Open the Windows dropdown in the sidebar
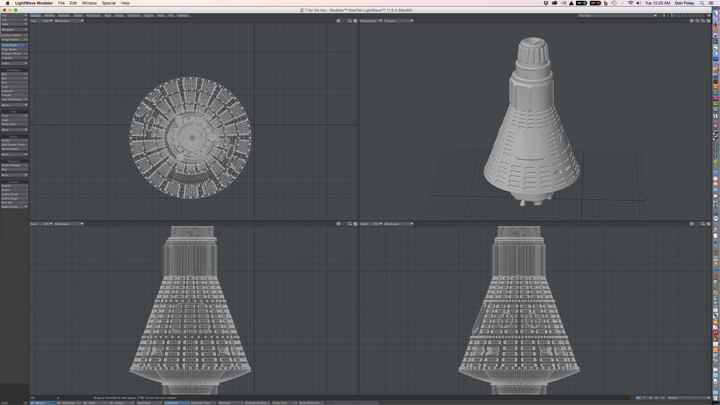Viewport: 720px width, 405px height. click(x=14, y=29)
